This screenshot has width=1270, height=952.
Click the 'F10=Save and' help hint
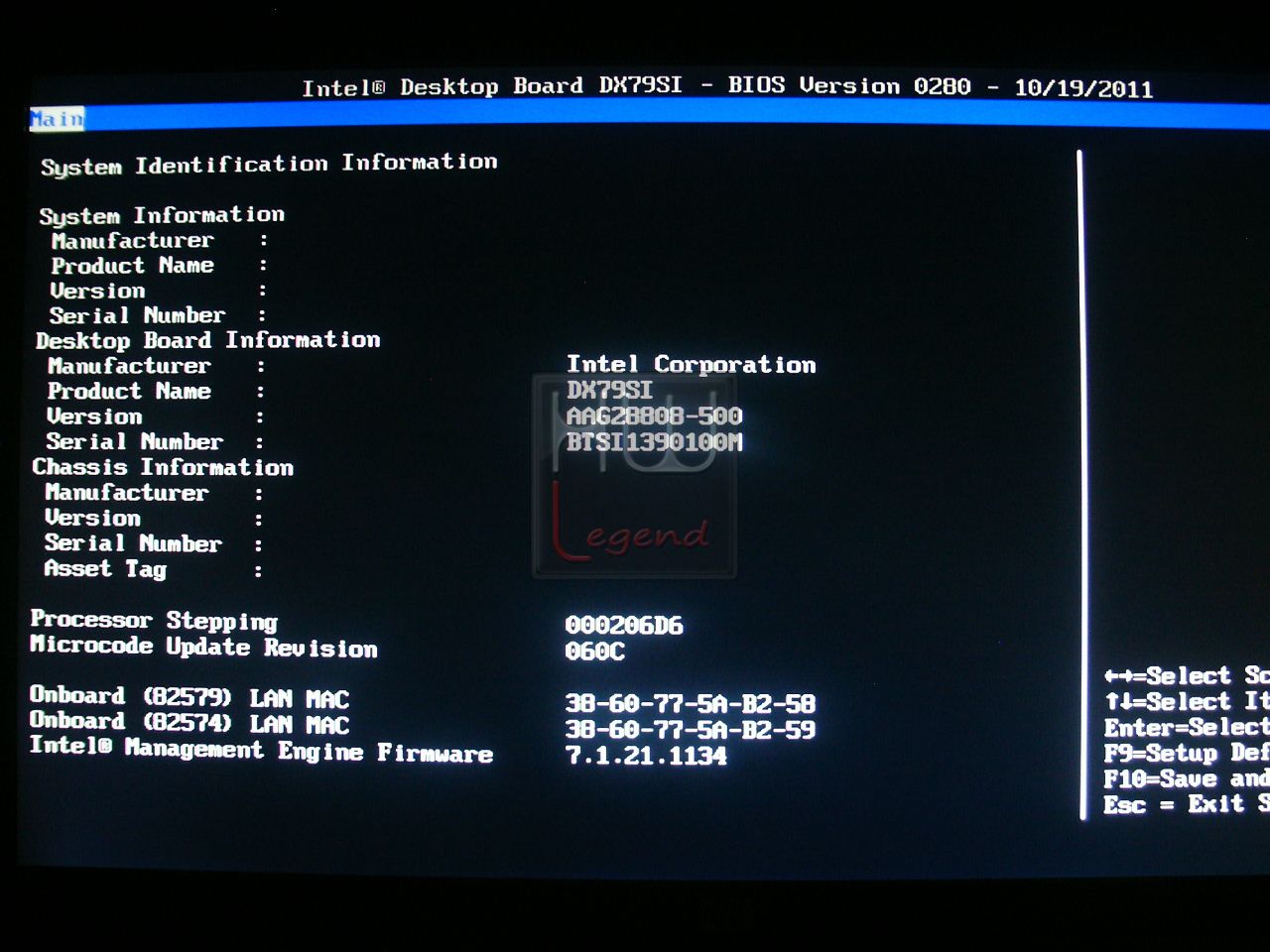coord(1187,779)
